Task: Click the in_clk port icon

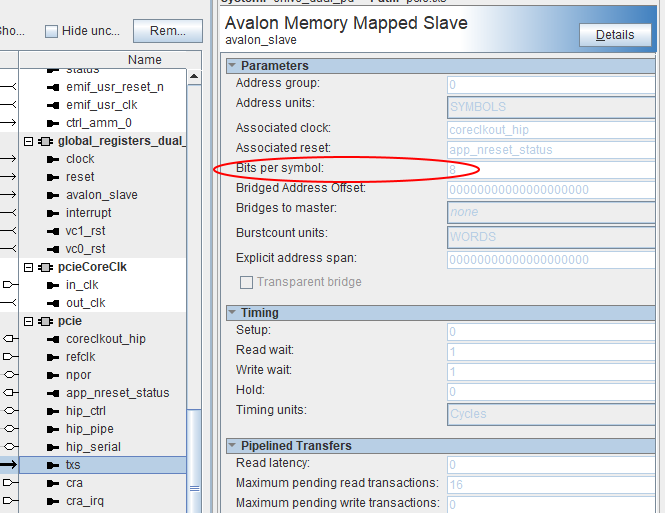Action: [x=53, y=285]
